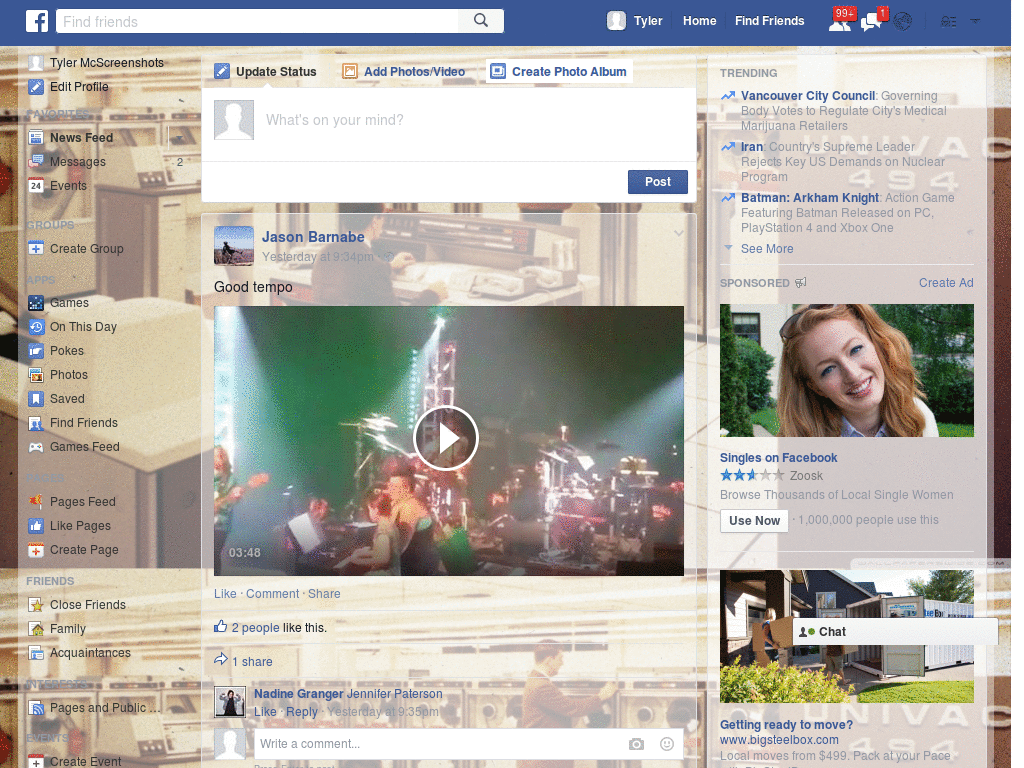Click Create Page icon
1024x768 pixels.
36,550
